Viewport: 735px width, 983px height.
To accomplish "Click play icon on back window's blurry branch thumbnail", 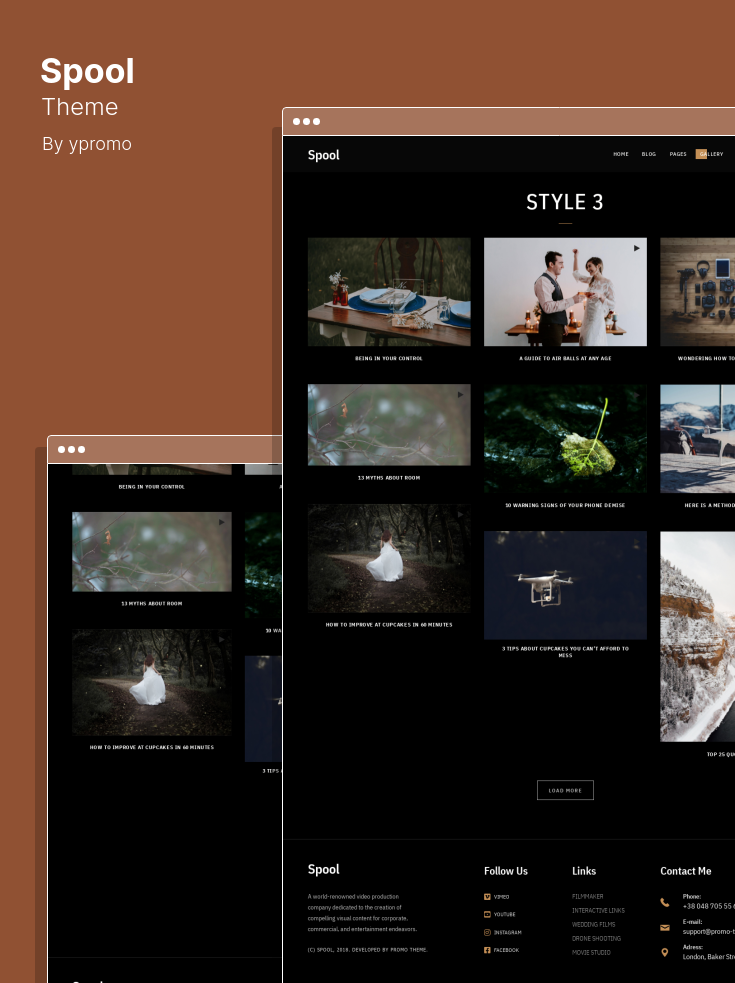I will tap(221, 522).
